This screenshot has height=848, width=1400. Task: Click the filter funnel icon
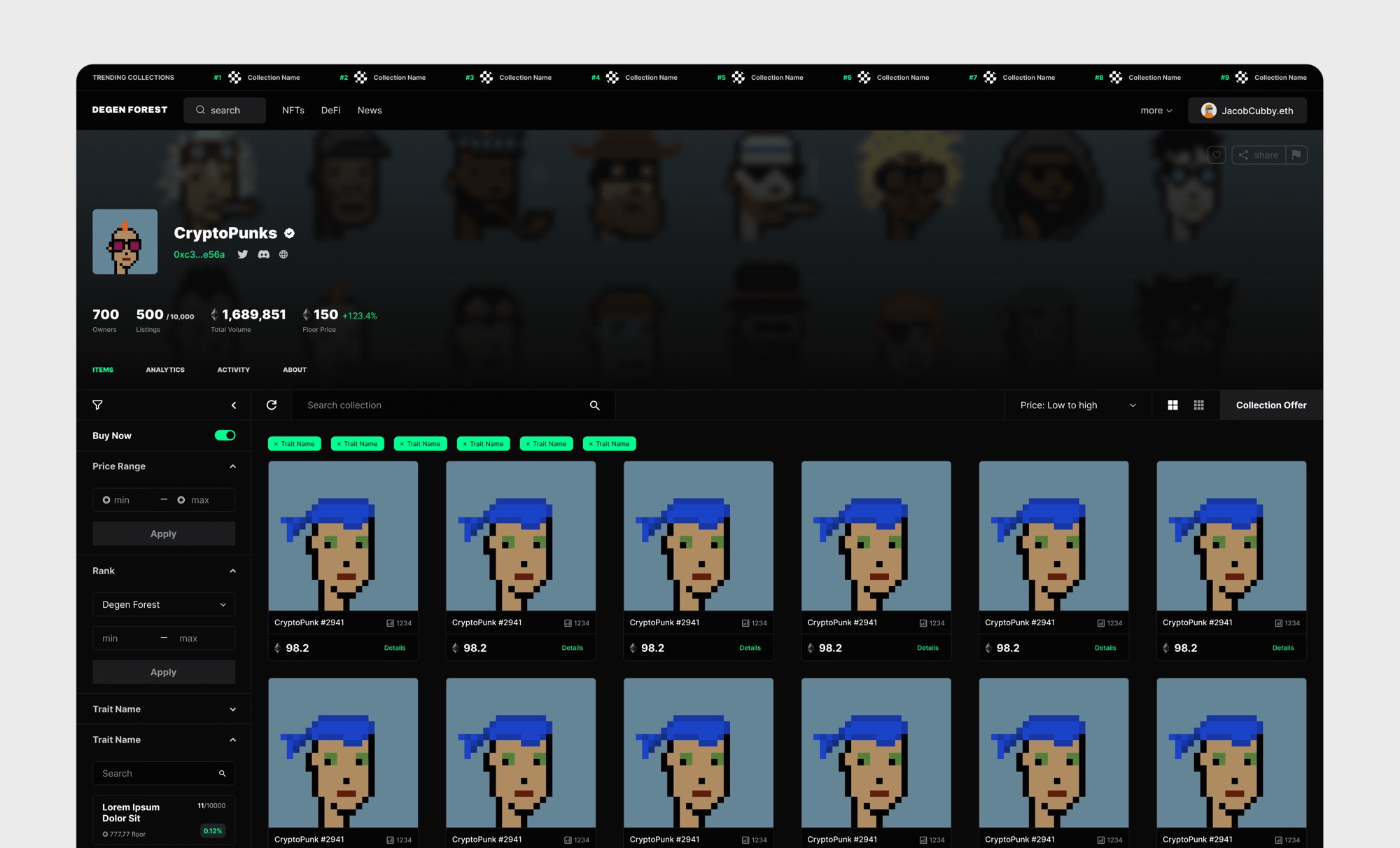[97, 405]
